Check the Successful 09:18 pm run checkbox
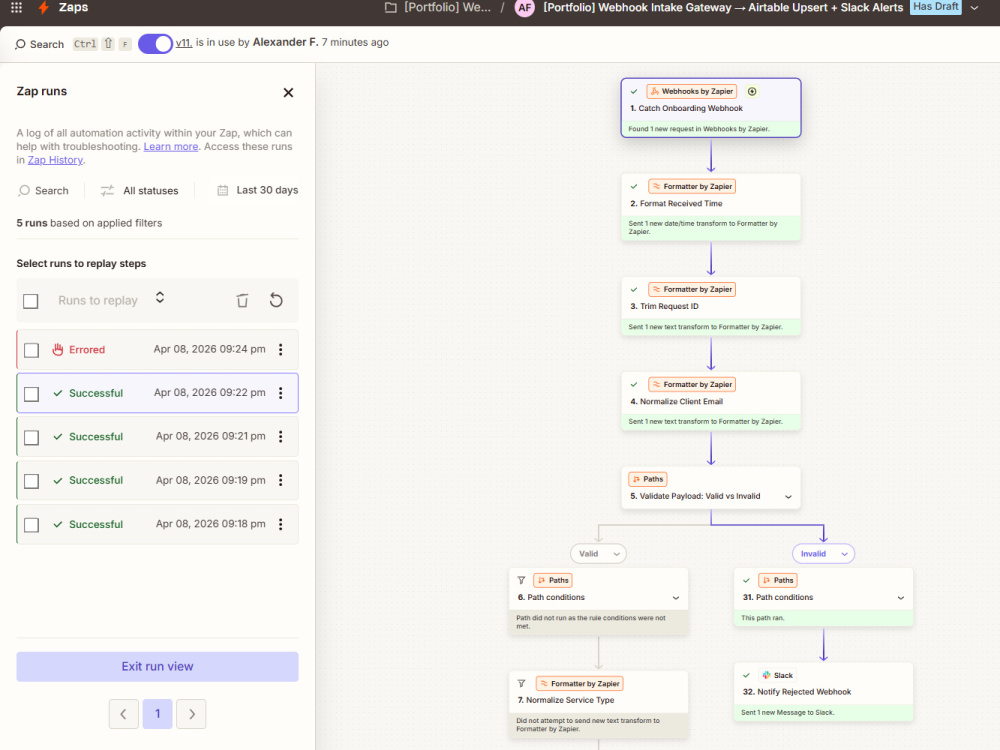The width and height of the screenshot is (1000, 750). (31, 525)
